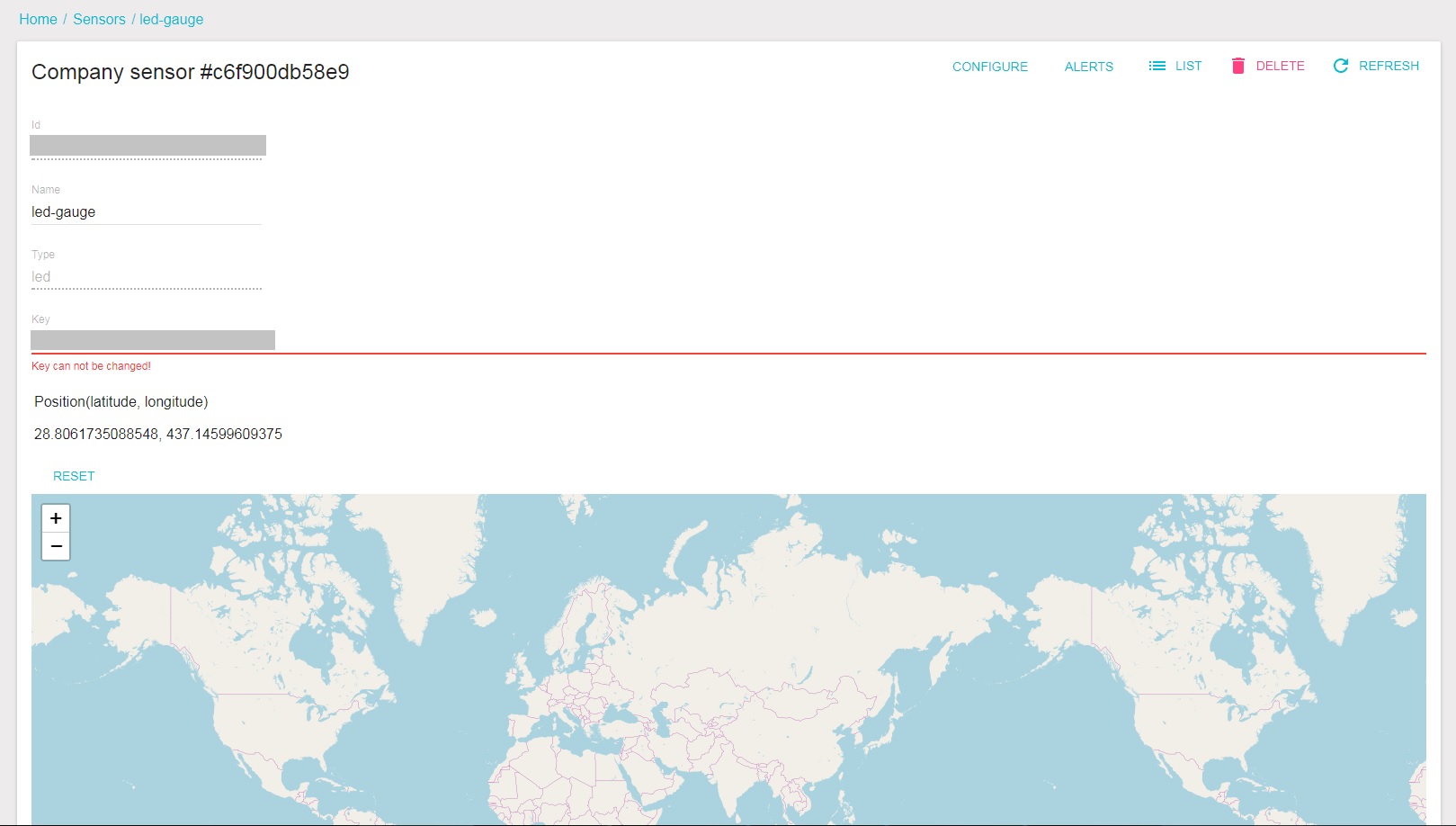Image resolution: width=1456 pixels, height=826 pixels.
Task: Click the list icon beside LIST
Action: 1157,66
